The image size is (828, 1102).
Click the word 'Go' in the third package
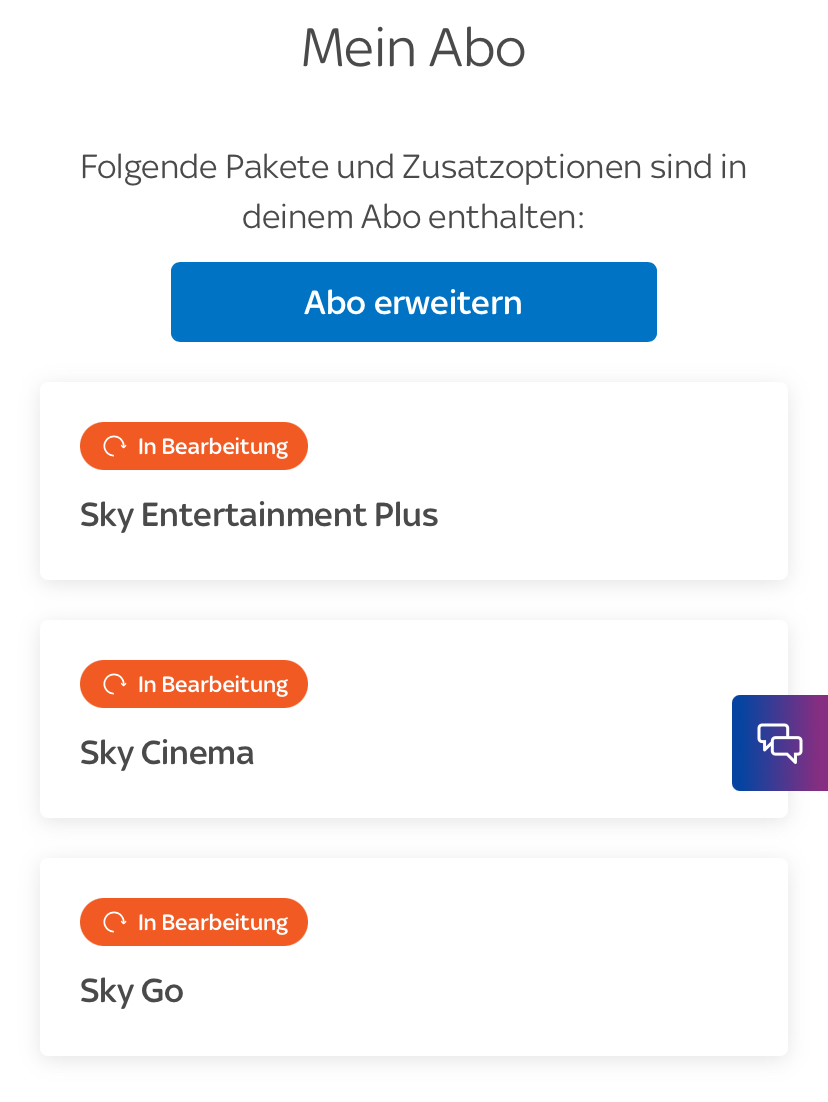(x=161, y=991)
